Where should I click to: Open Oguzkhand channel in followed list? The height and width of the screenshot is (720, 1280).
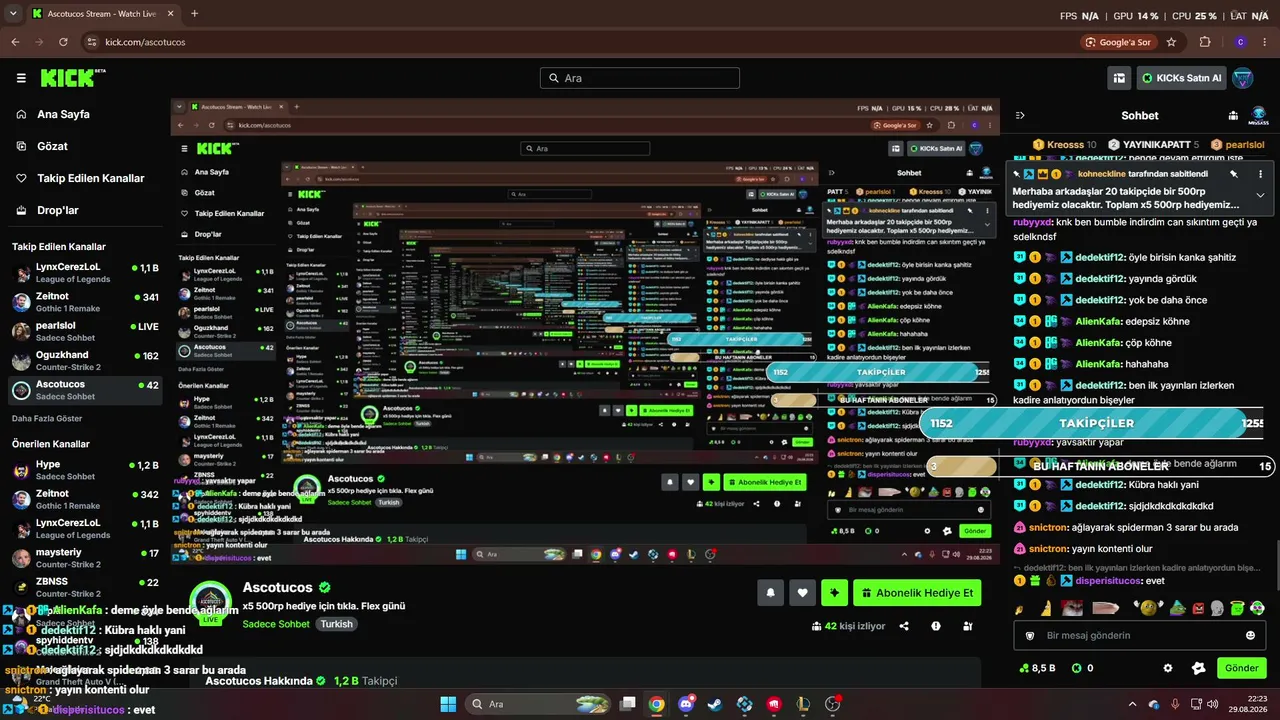[85, 361]
